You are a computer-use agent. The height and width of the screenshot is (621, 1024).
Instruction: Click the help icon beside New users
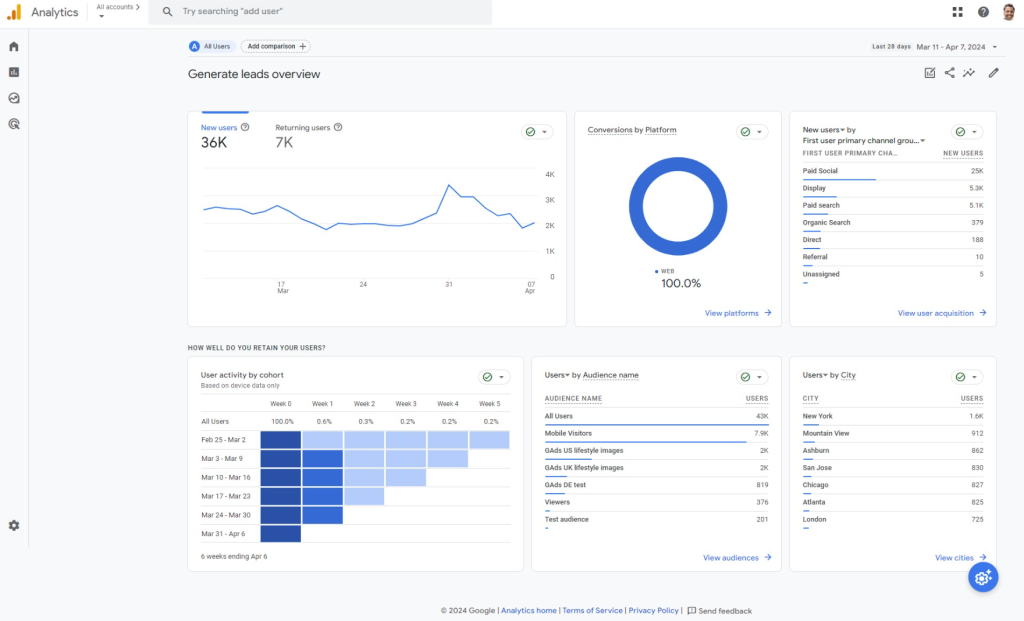[x=245, y=127]
